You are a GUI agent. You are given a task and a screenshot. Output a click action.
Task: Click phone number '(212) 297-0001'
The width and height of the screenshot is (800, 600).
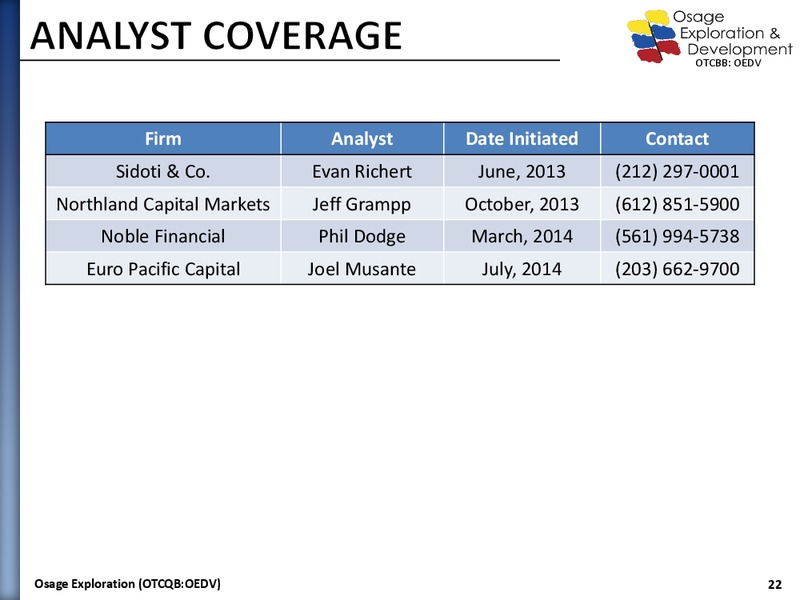pos(677,171)
